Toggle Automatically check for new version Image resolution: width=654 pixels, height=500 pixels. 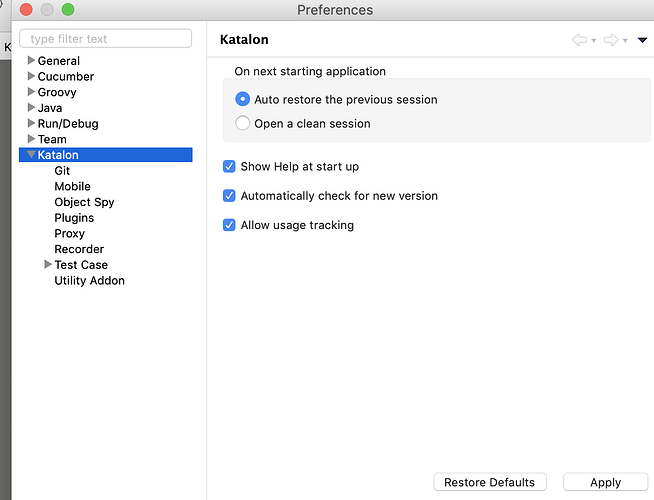pos(230,196)
